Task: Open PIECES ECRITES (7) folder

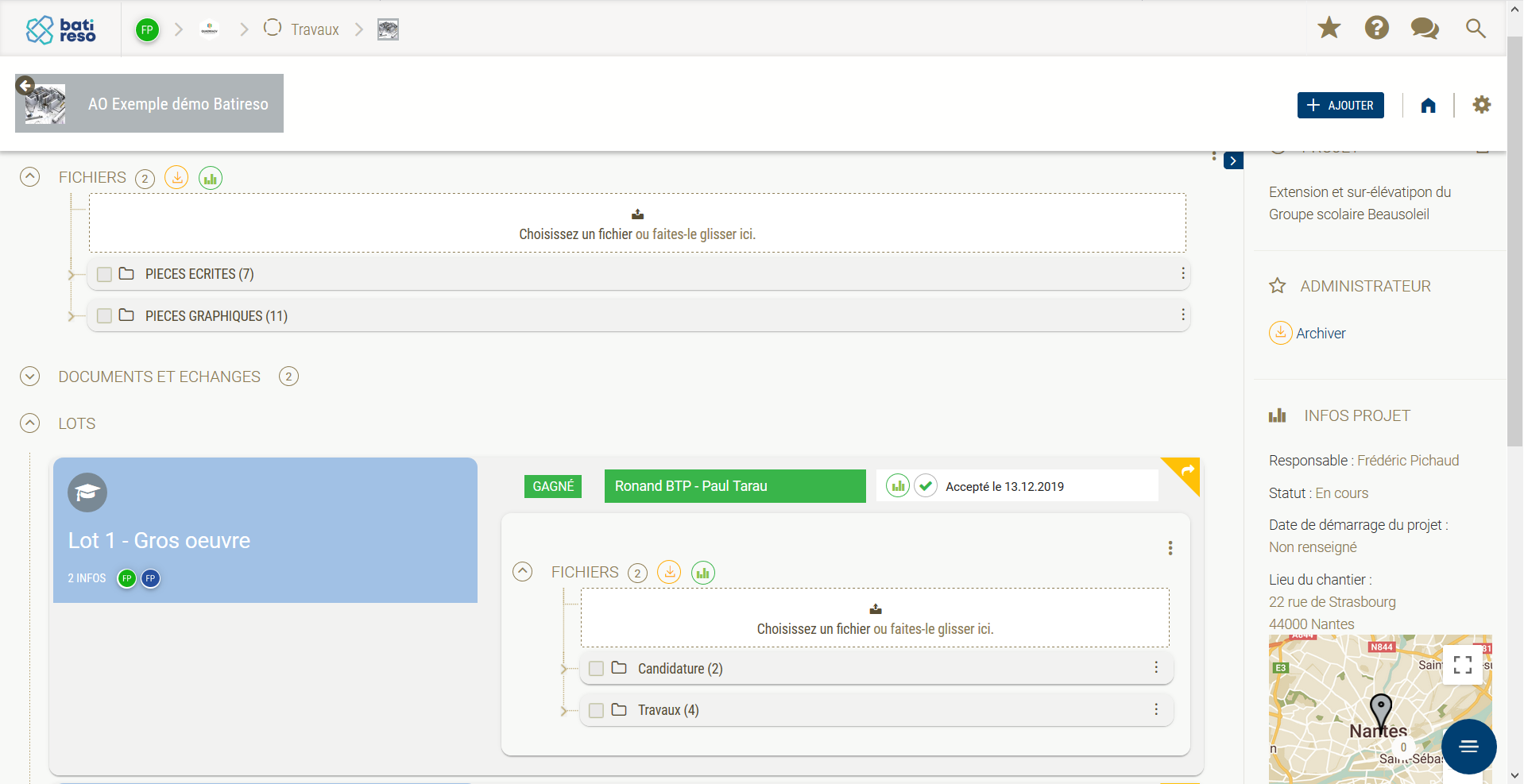Action: tap(199, 274)
